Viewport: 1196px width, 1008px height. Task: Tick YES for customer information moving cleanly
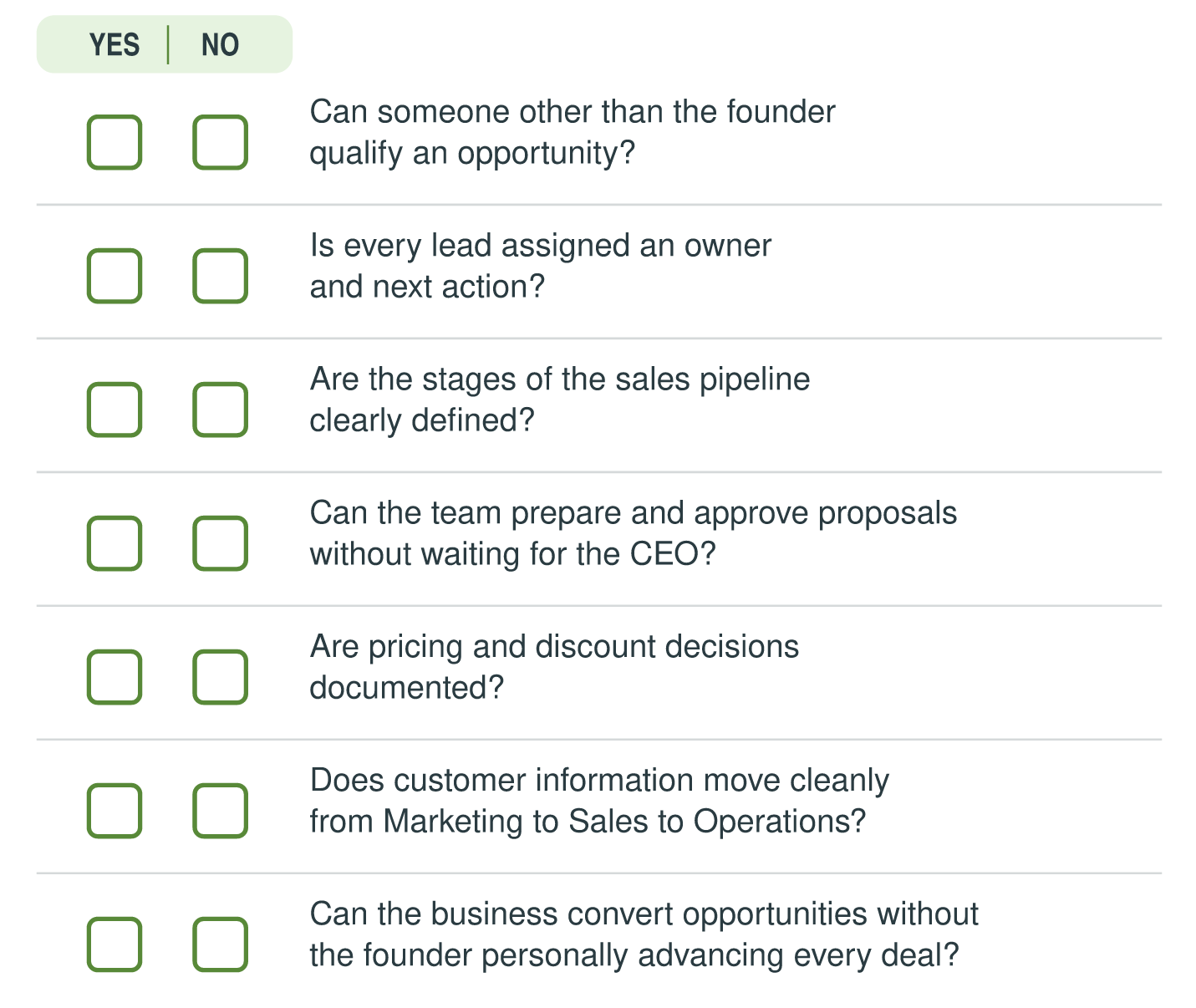(115, 811)
